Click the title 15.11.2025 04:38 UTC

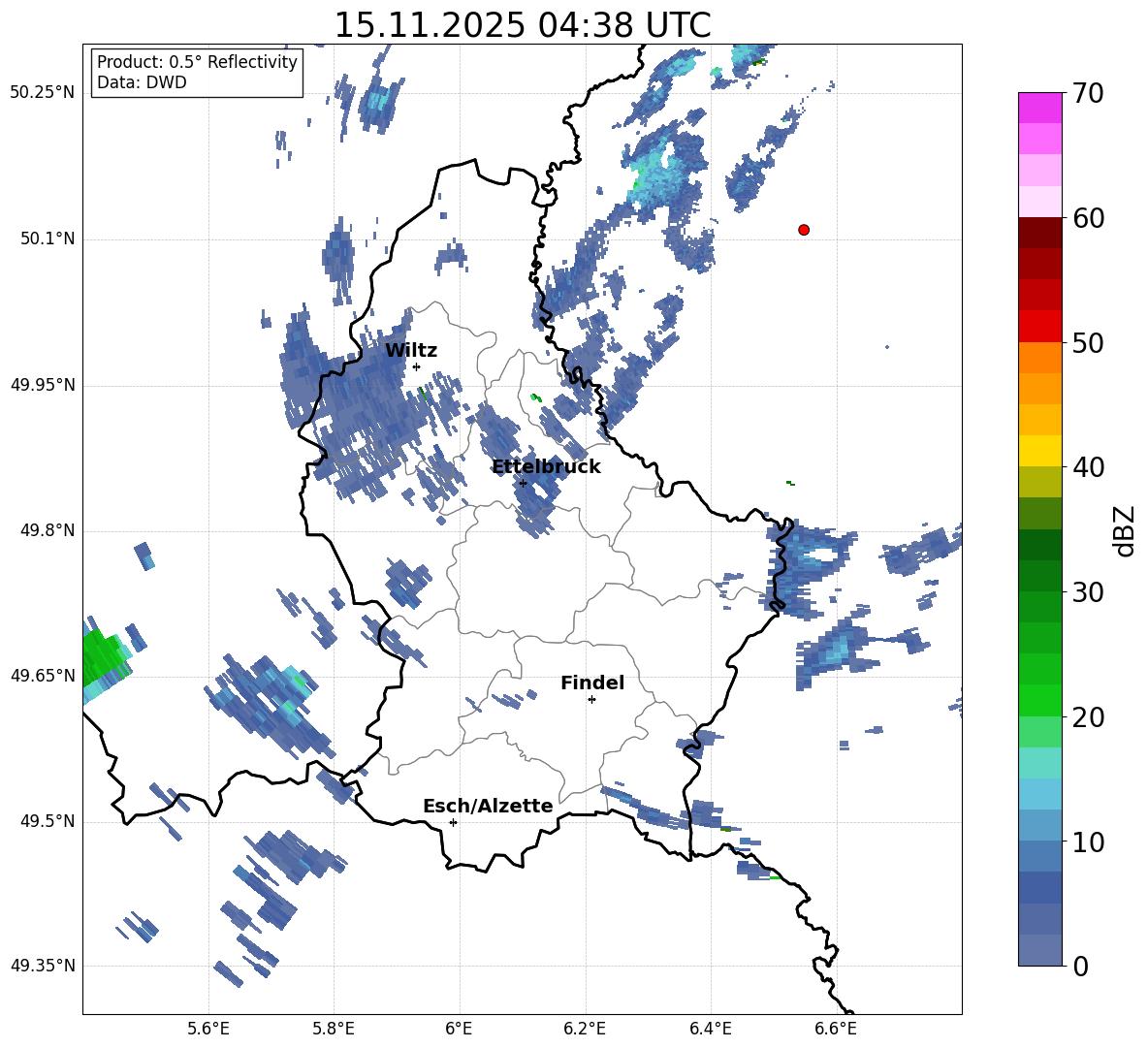tap(522, 25)
